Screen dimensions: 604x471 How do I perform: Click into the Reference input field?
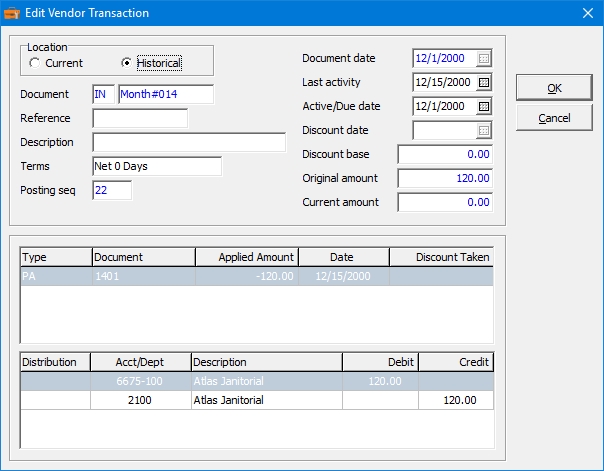140,118
